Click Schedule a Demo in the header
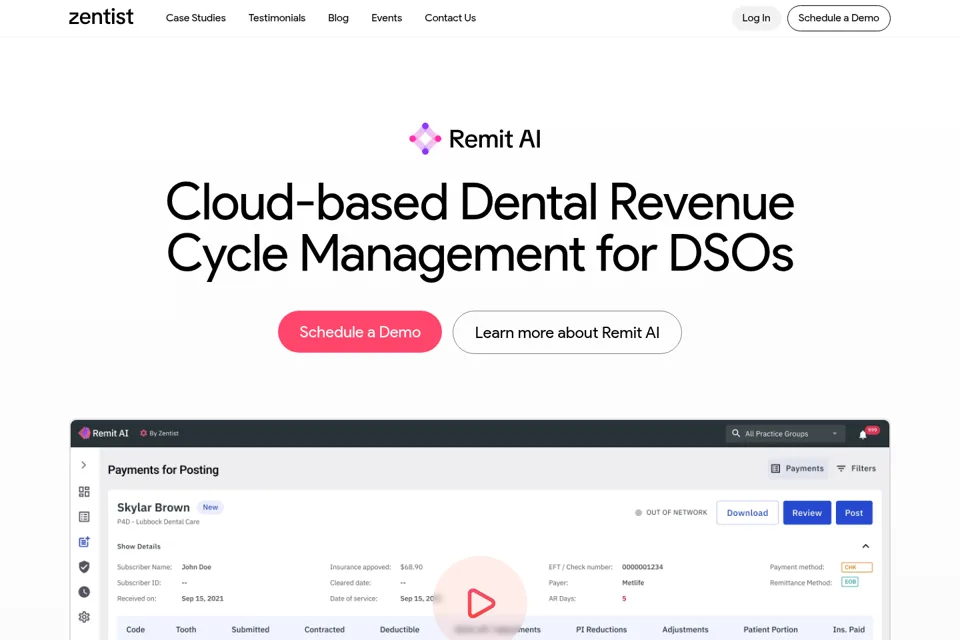Viewport: 960px width, 640px height. tap(838, 18)
